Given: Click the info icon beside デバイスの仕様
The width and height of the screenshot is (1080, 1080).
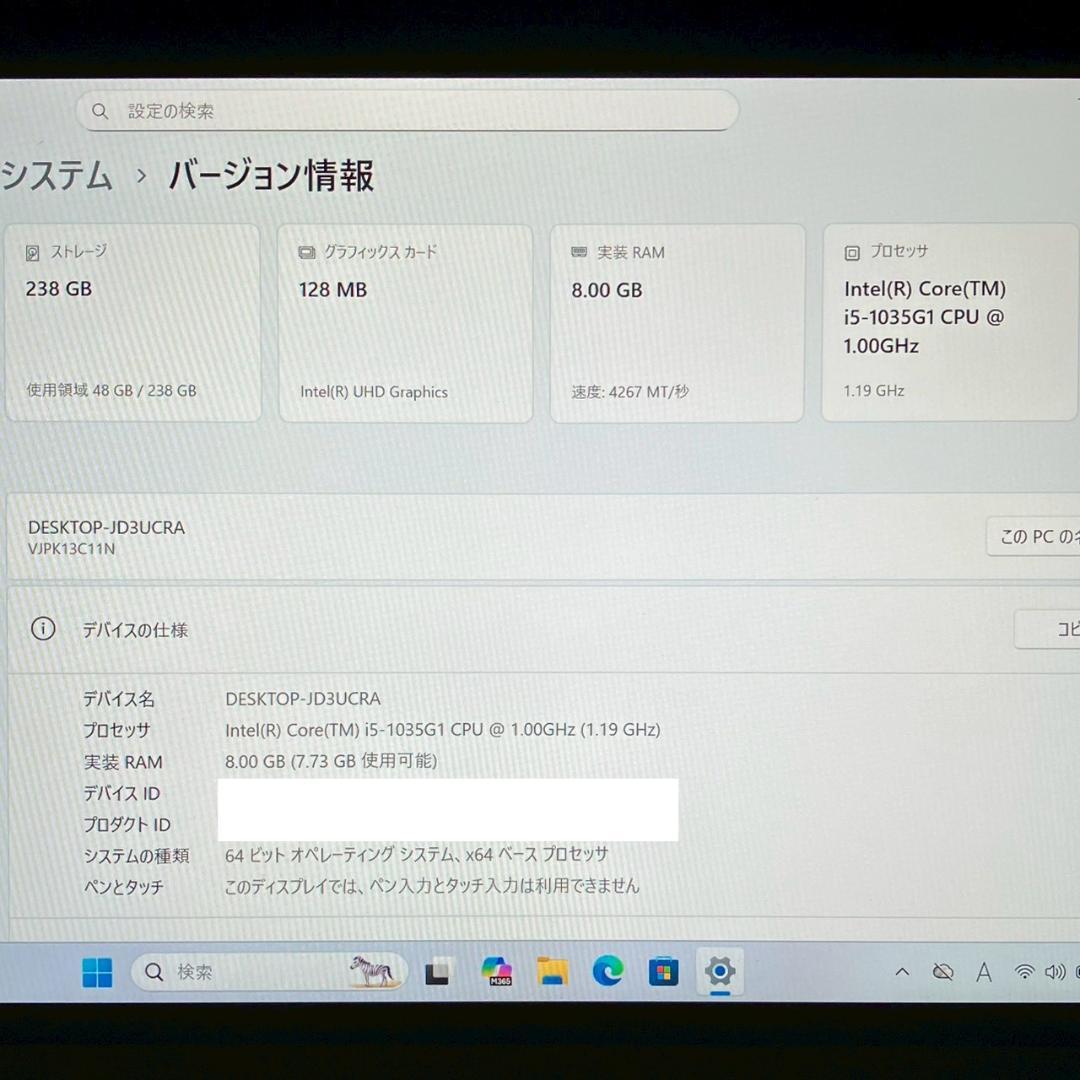Looking at the screenshot, I should (41, 629).
